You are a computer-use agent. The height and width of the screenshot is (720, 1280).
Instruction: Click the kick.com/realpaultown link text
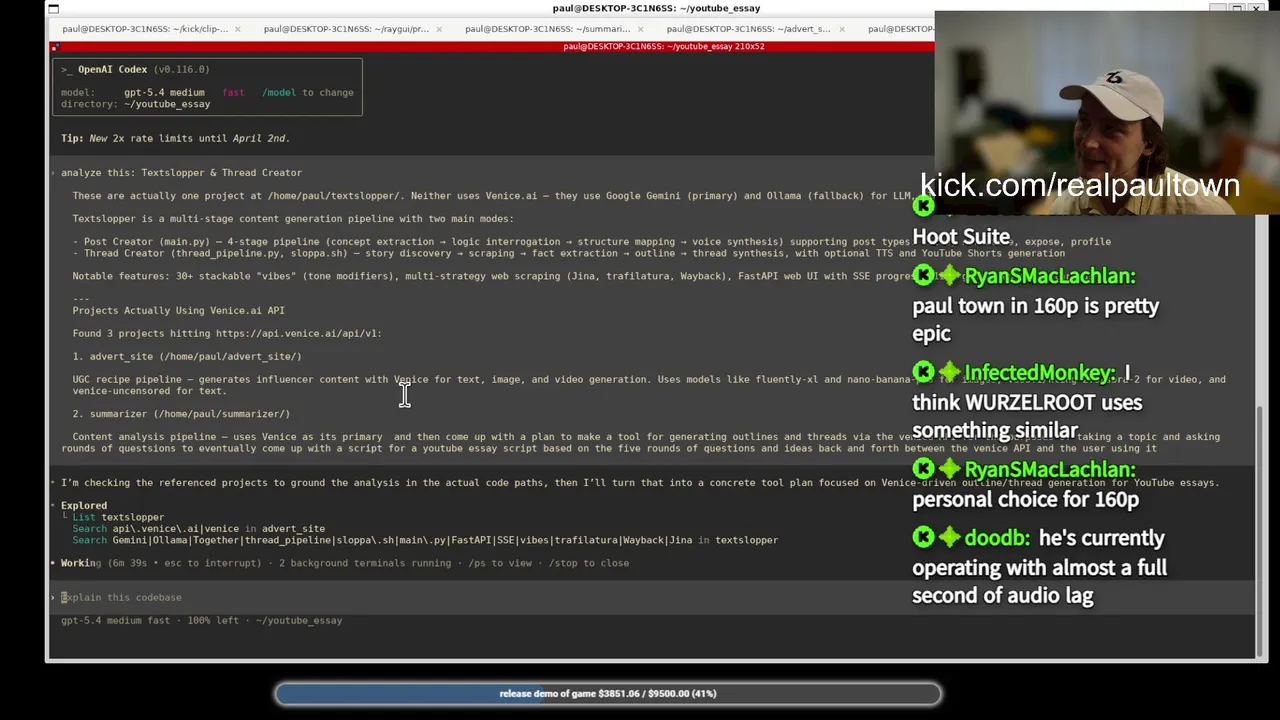point(1079,185)
